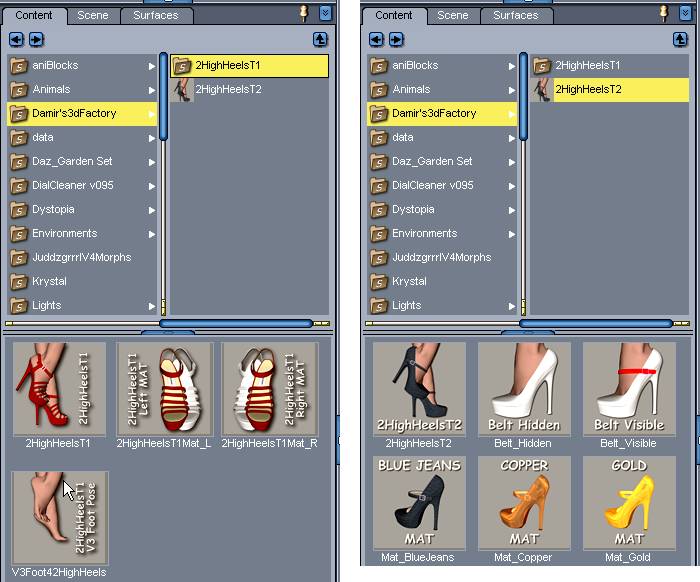Click the back arrow in right panel

pos(376,39)
